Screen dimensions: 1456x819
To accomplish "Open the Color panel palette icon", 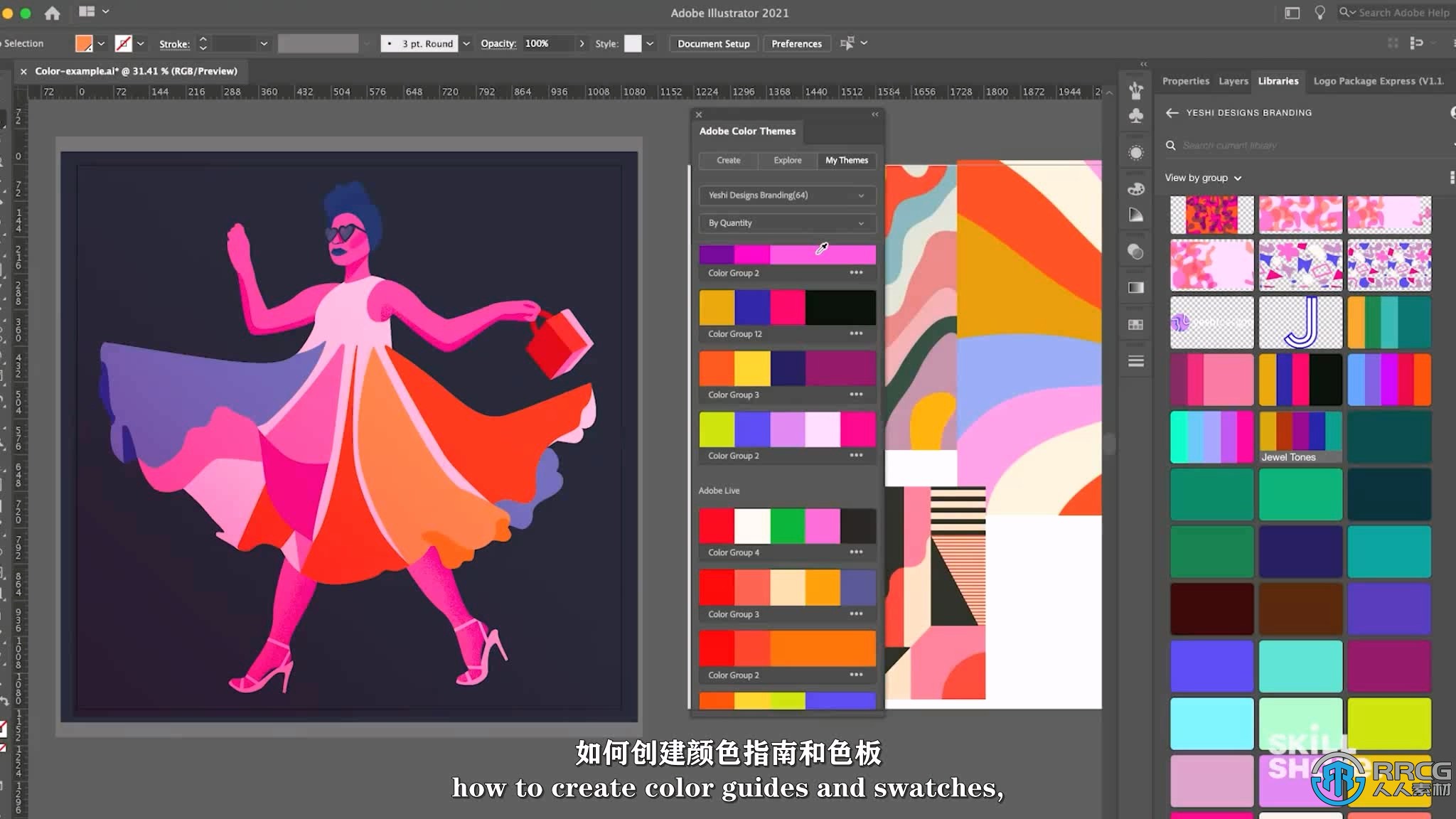I will [x=1136, y=188].
